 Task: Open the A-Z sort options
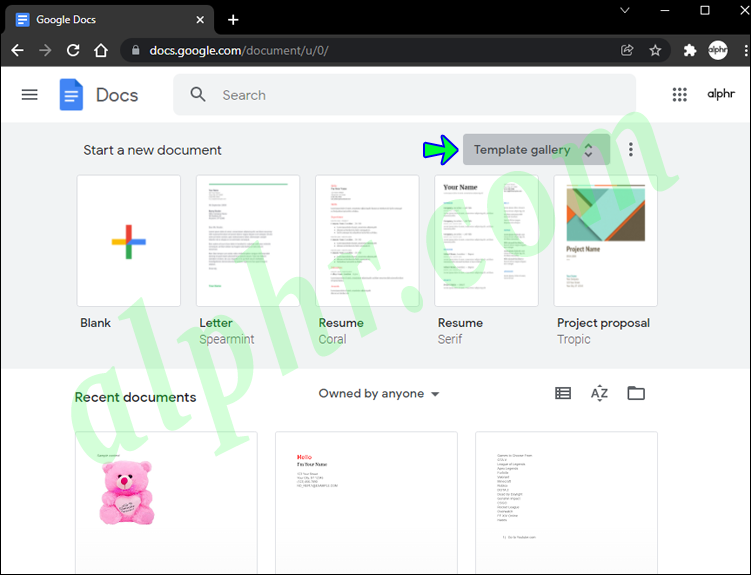point(599,394)
